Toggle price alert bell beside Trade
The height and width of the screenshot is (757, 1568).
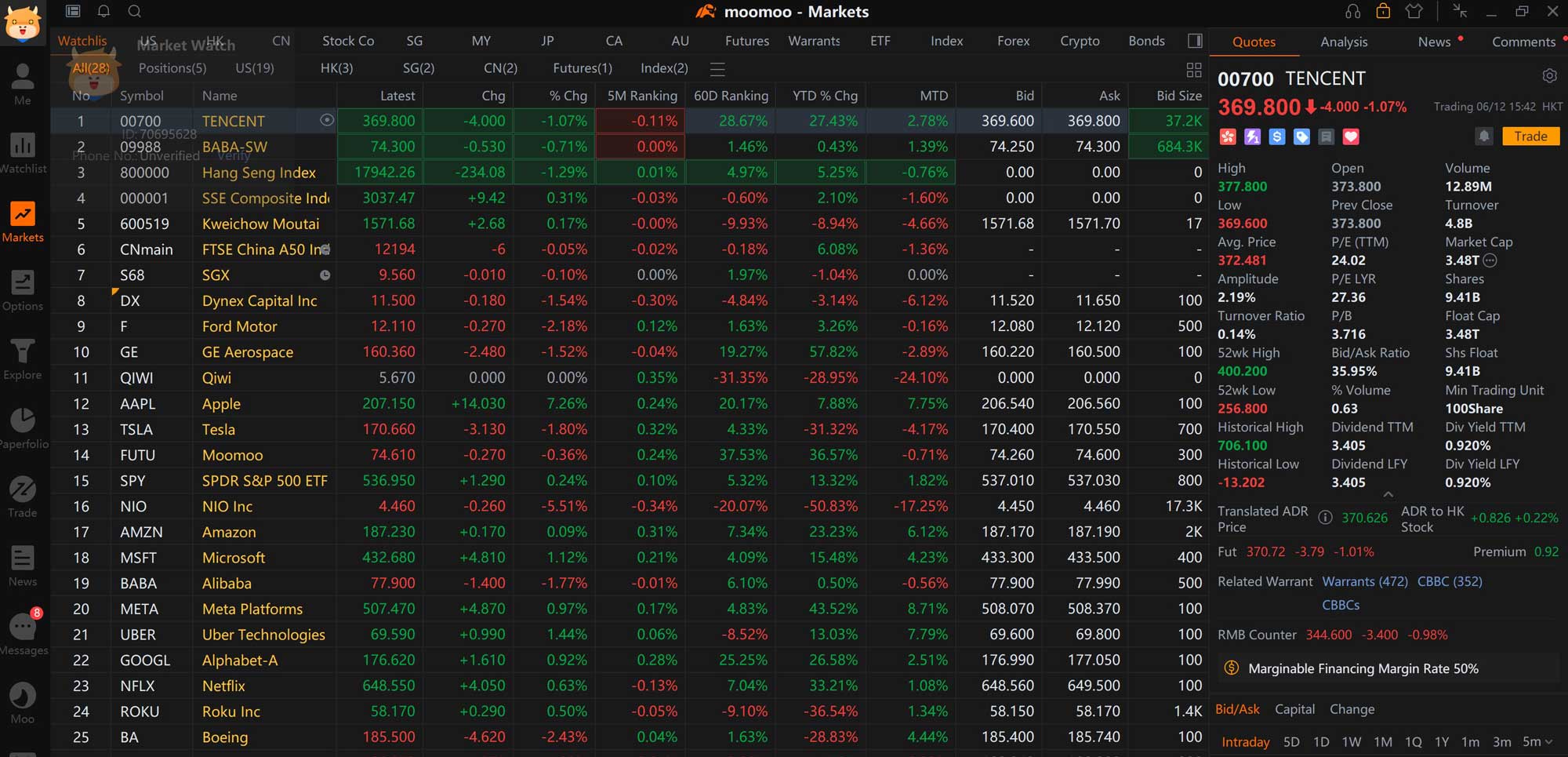[1484, 136]
